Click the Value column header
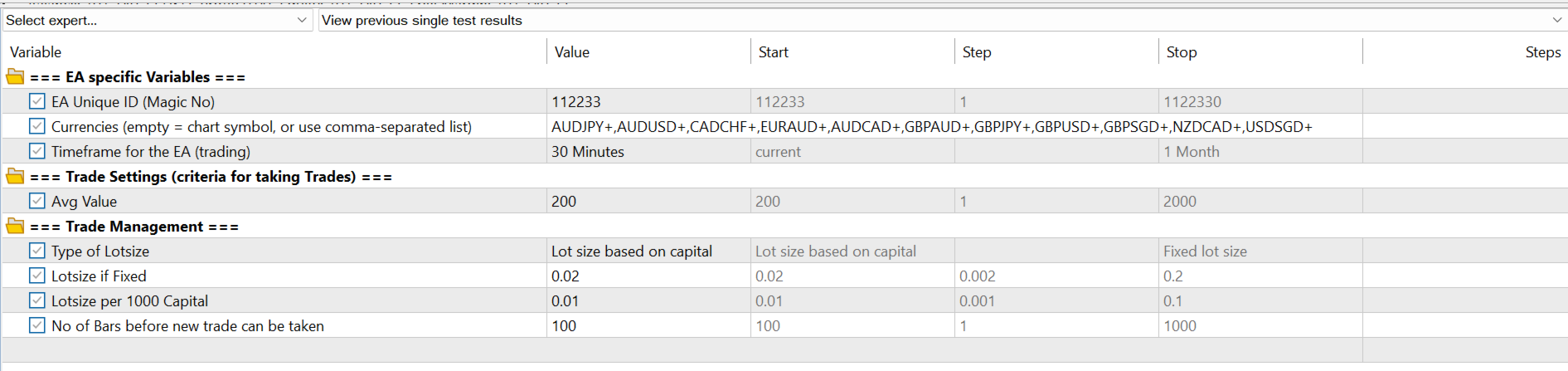 tap(572, 52)
